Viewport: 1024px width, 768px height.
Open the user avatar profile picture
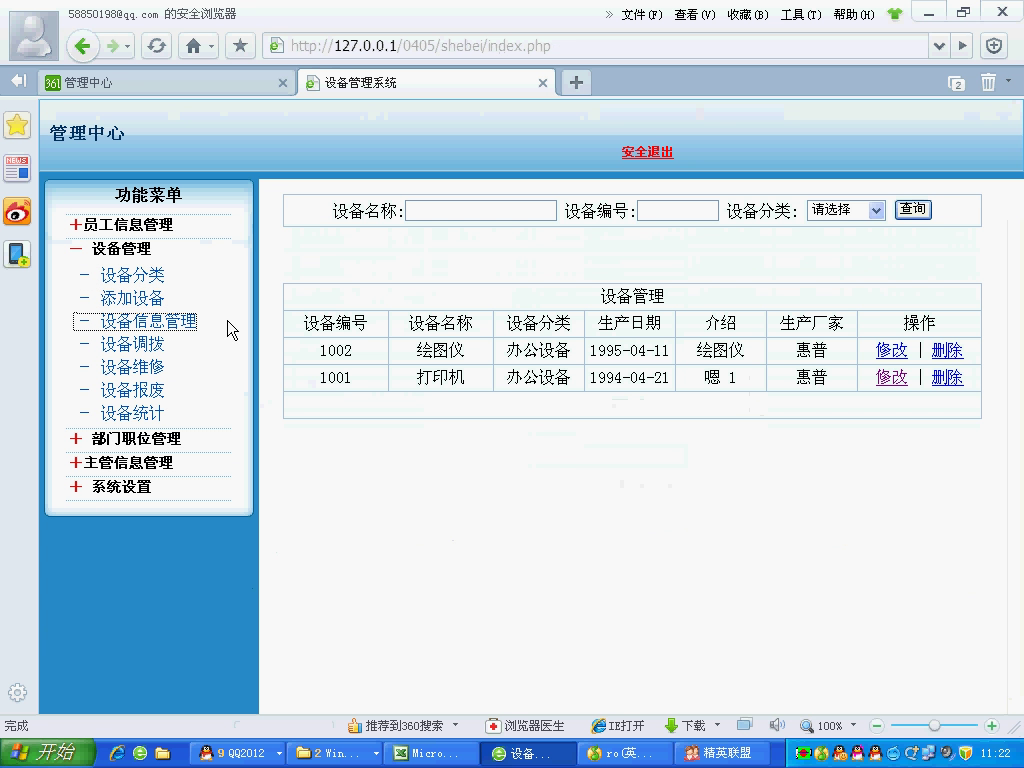[33, 36]
